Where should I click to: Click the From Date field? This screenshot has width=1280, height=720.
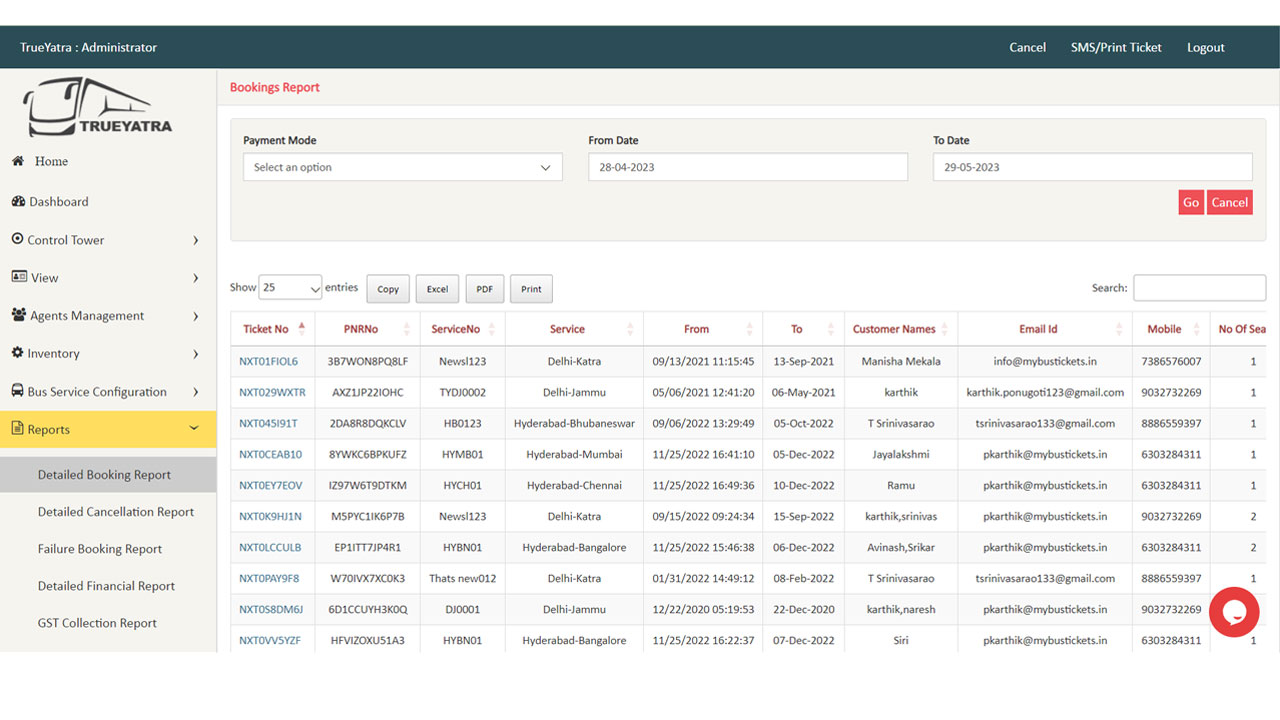tap(747, 167)
